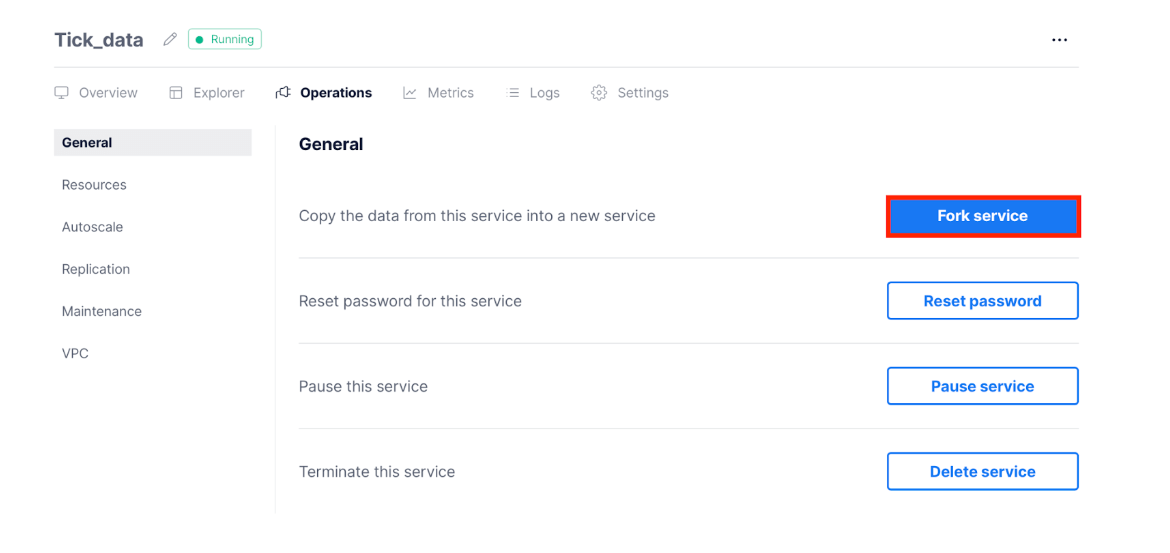Image resolution: width=1170 pixels, height=553 pixels.
Task: Go to Autoscale settings
Action: coord(92,227)
